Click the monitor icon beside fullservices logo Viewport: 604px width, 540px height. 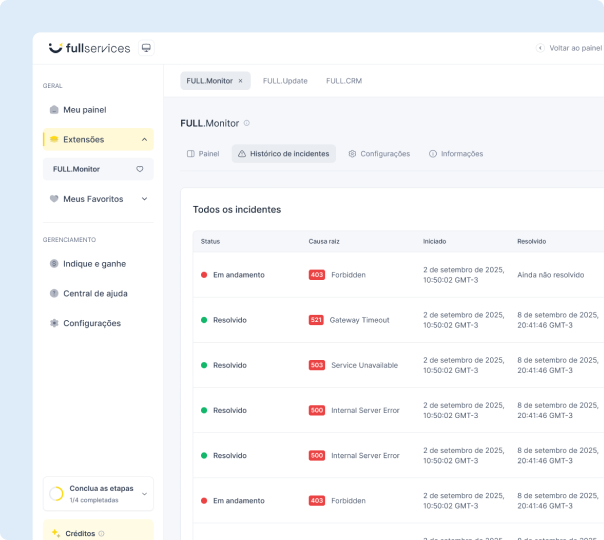146,48
